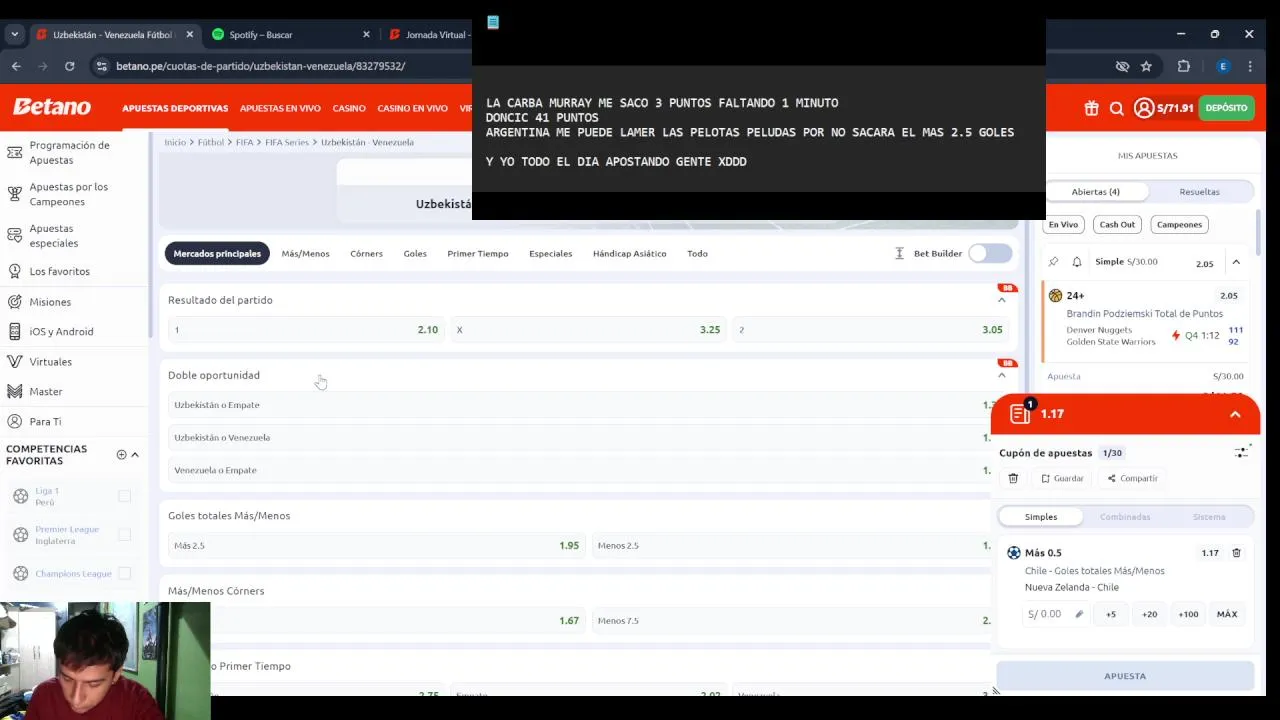Bookmark page with the star icon
This screenshot has height=720, width=1280.
1146,66
